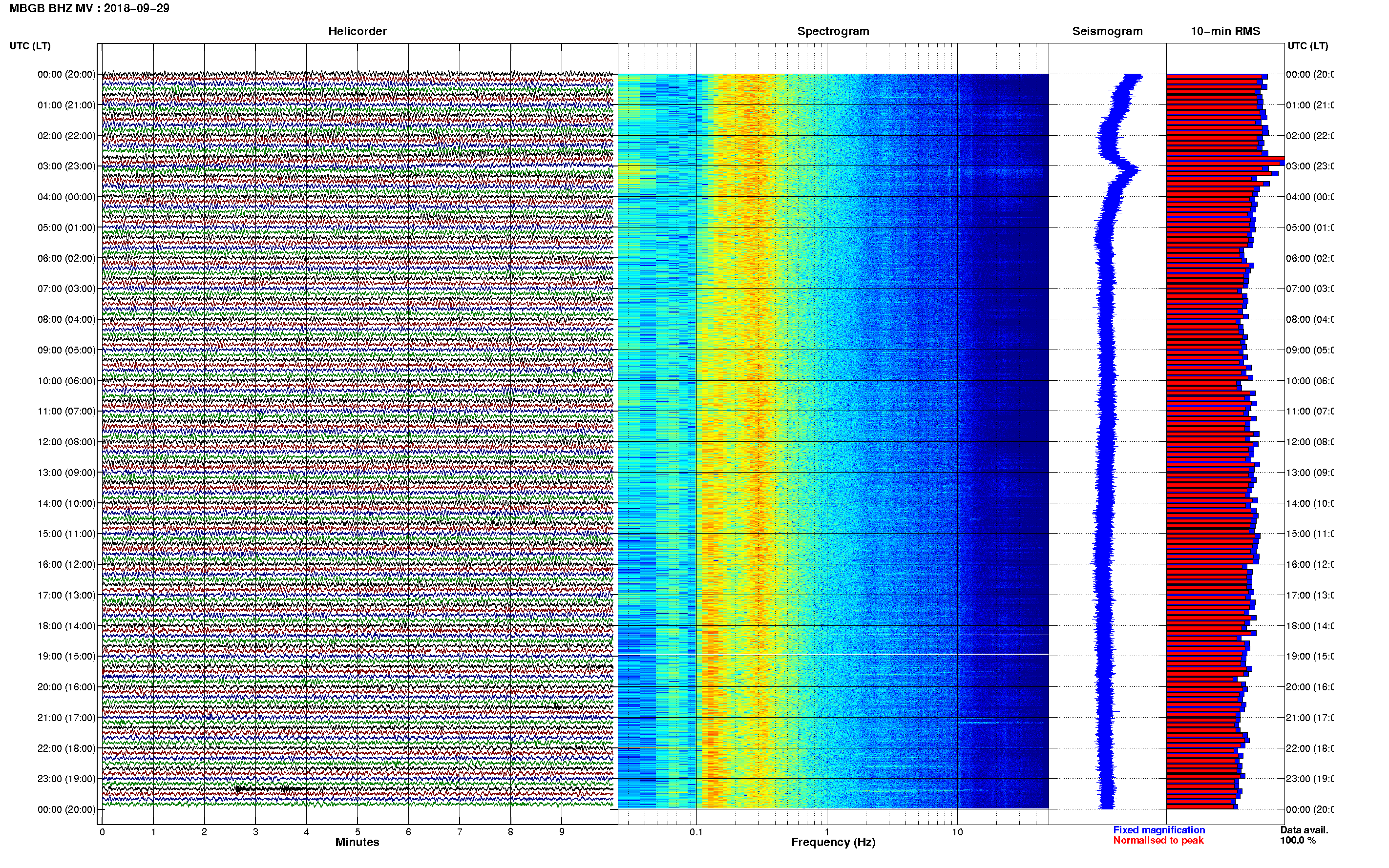Select the '06:00 (02:00)' Helicorder time label
Viewport: 1389px width, 868px height.
(66, 258)
